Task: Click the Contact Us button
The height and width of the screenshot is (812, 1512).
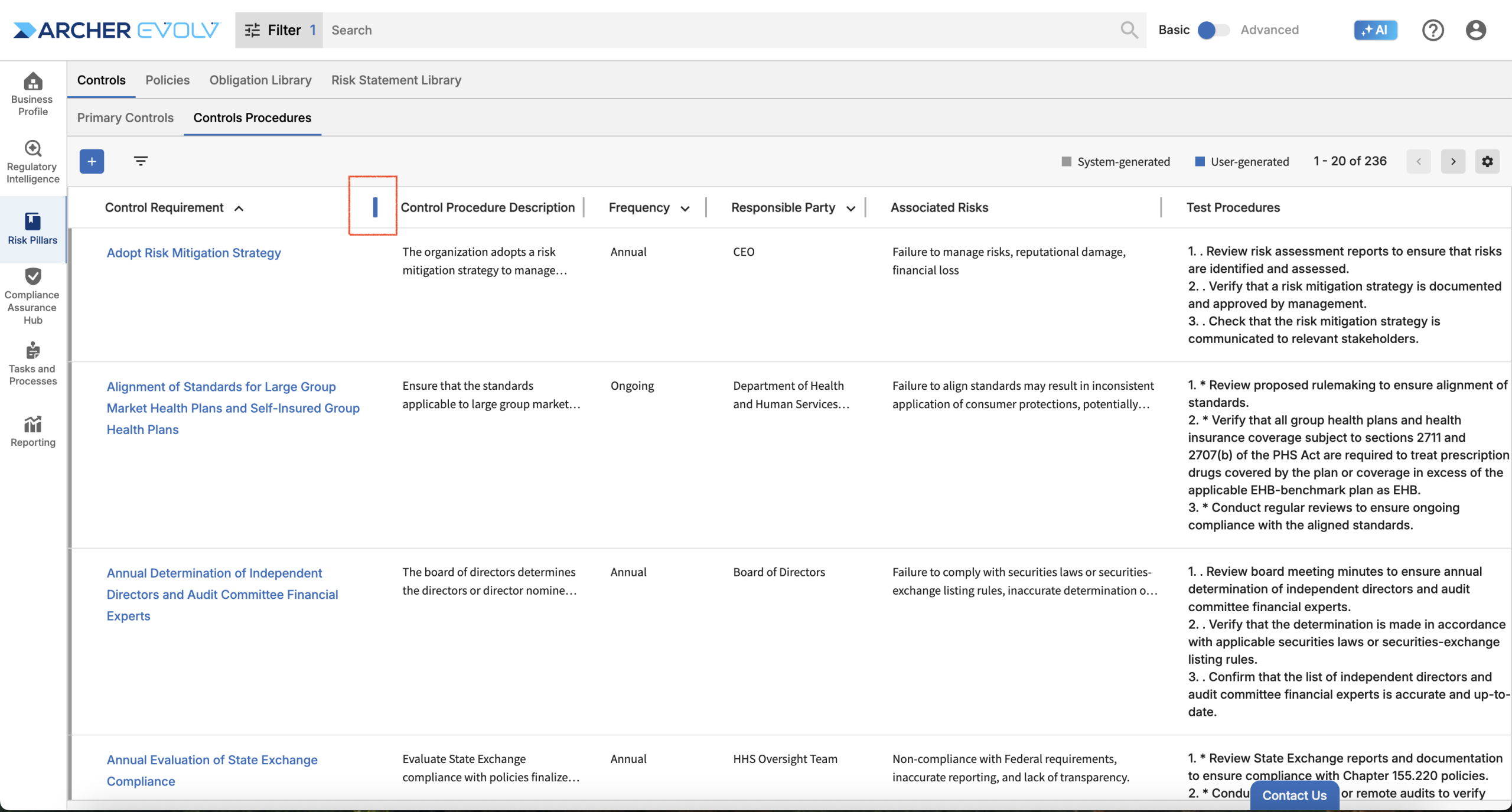Action: click(1294, 795)
